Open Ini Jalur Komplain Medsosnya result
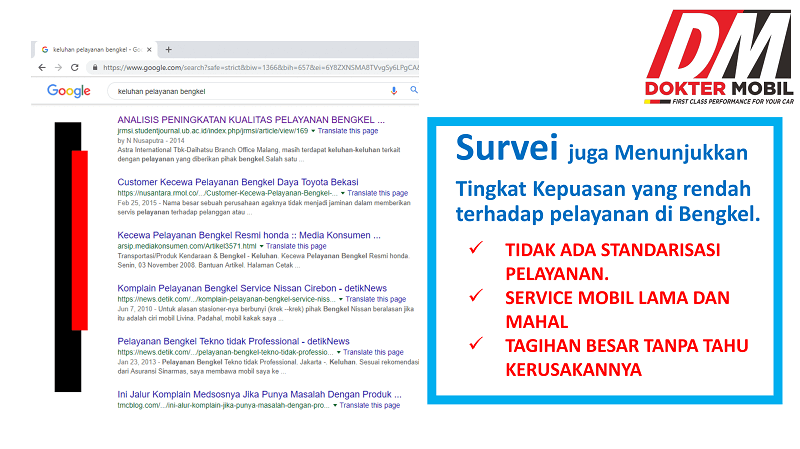This screenshot has height=449, width=800. pyautogui.click(x=259, y=394)
